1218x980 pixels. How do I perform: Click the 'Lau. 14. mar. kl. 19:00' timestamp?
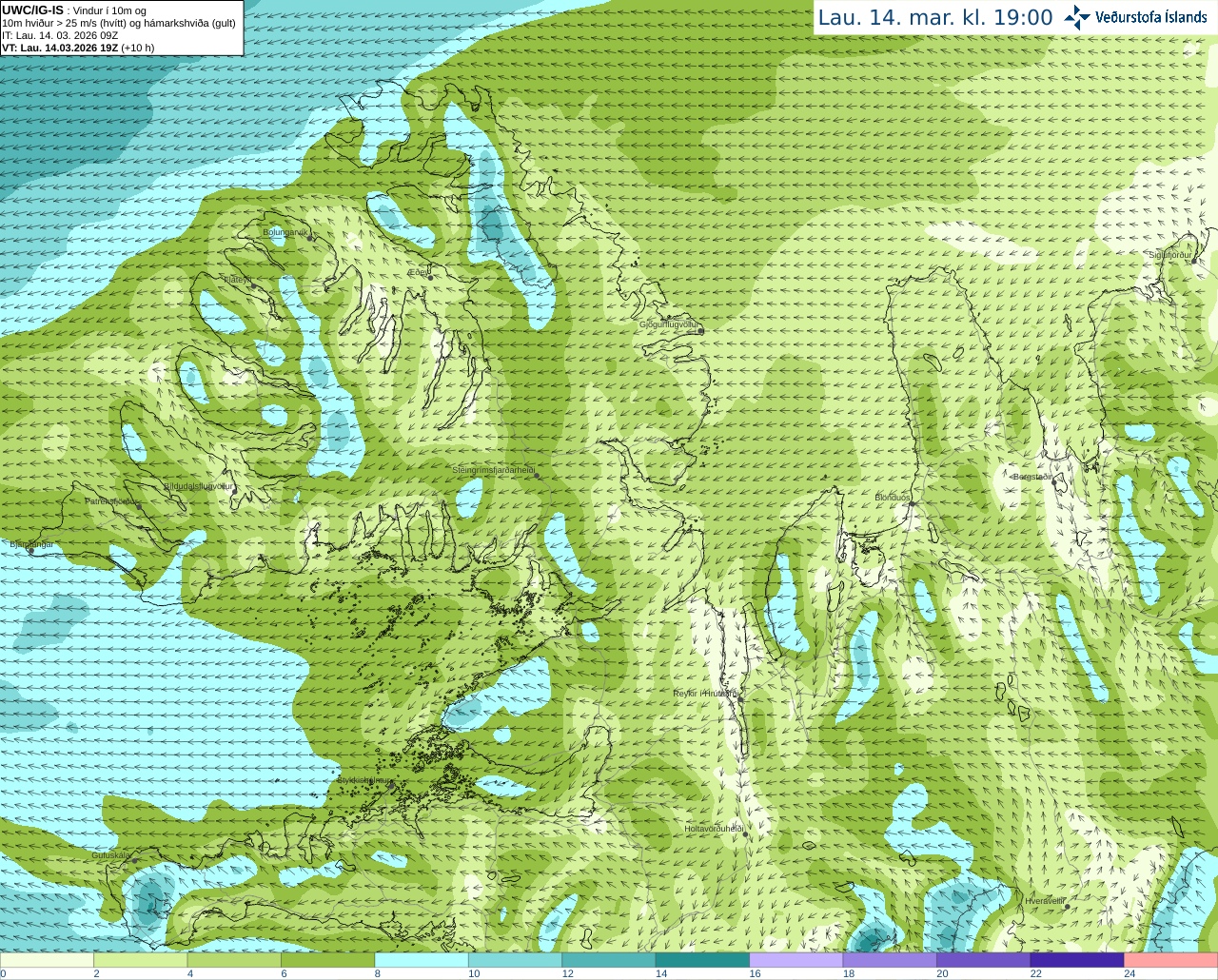(x=935, y=18)
